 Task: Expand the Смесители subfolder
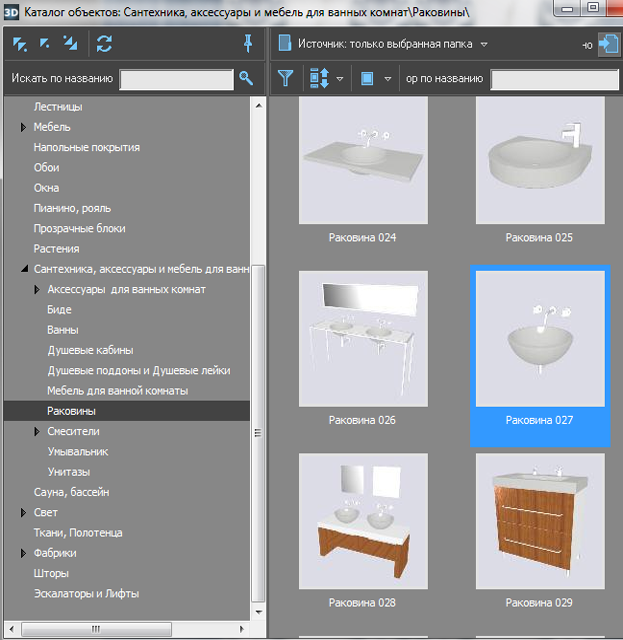point(37,432)
